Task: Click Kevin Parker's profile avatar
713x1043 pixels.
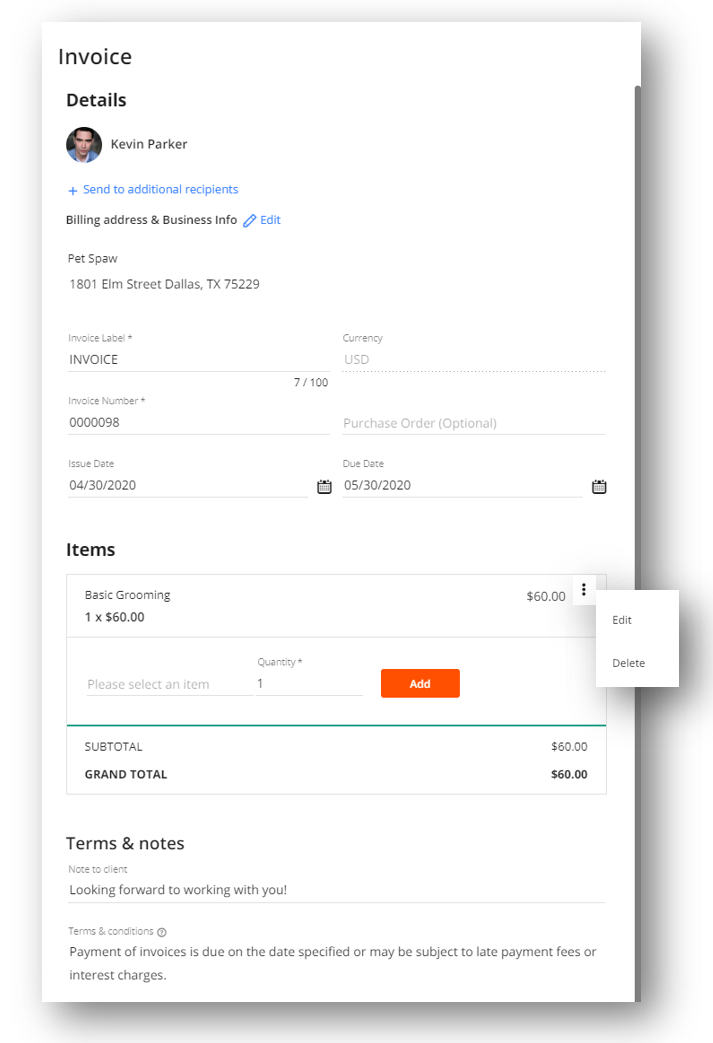Action: pyautogui.click(x=84, y=144)
